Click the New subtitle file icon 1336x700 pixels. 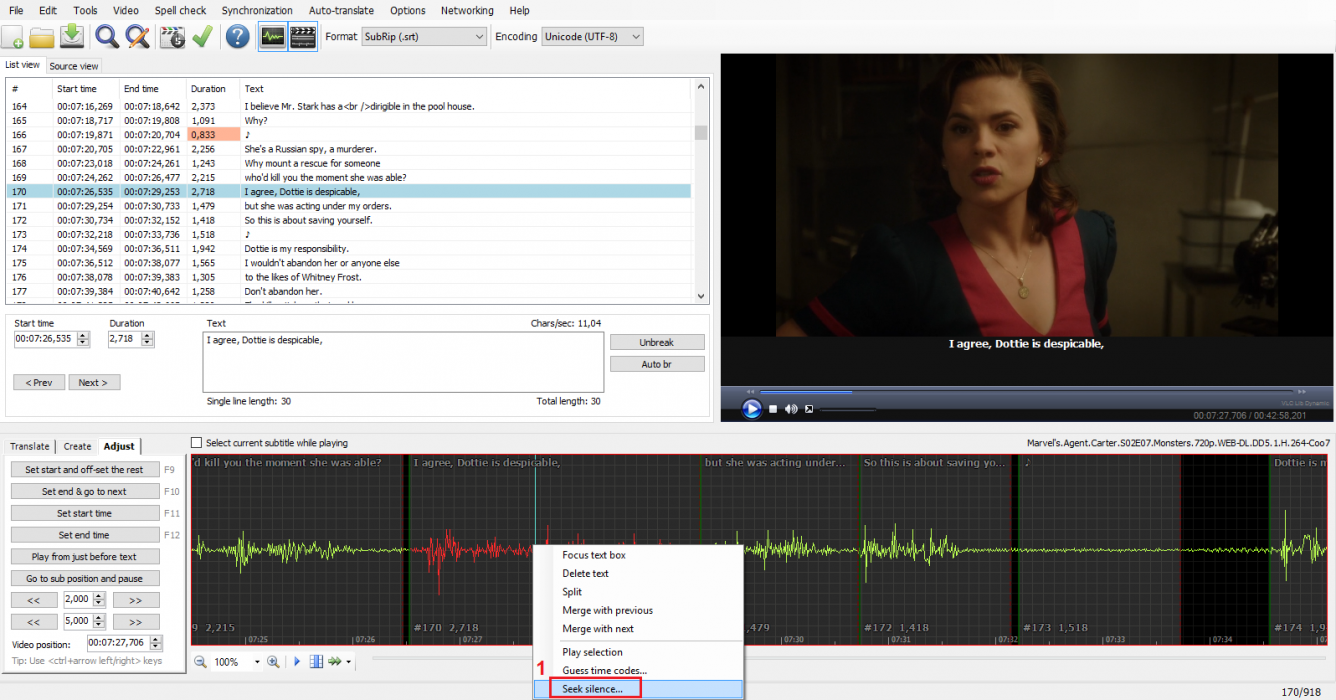tap(13, 37)
